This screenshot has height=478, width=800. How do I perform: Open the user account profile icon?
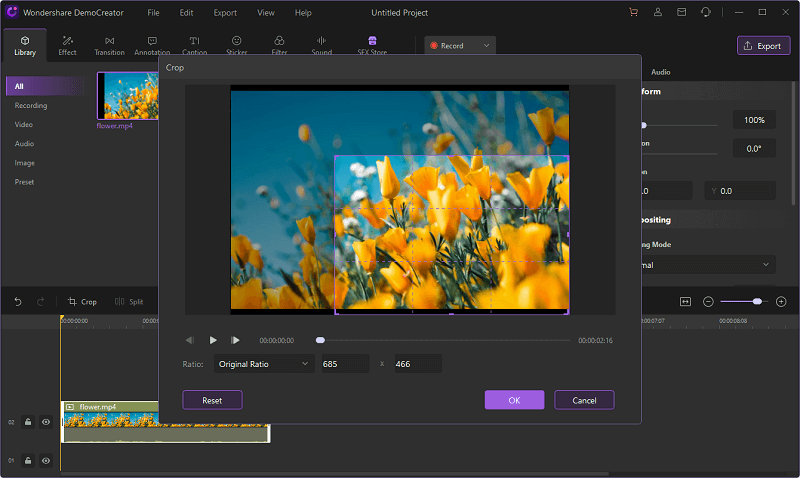pos(659,12)
